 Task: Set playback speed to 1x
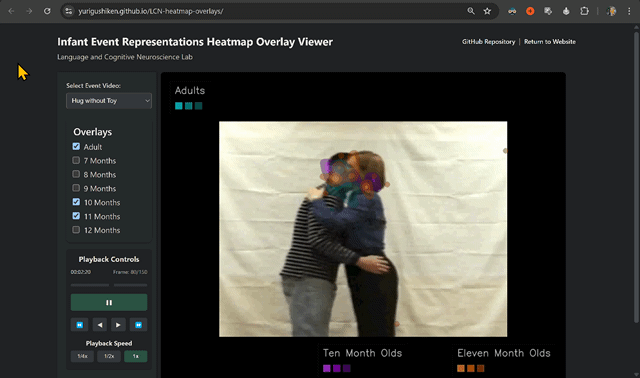[x=136, y=356]
